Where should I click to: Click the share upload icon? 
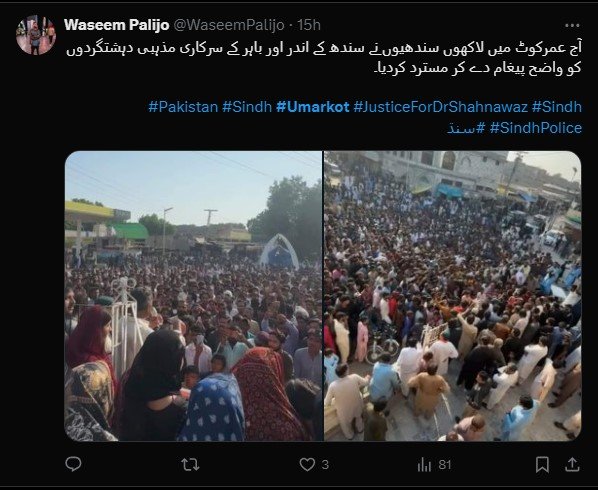click(x=572, y=464)
